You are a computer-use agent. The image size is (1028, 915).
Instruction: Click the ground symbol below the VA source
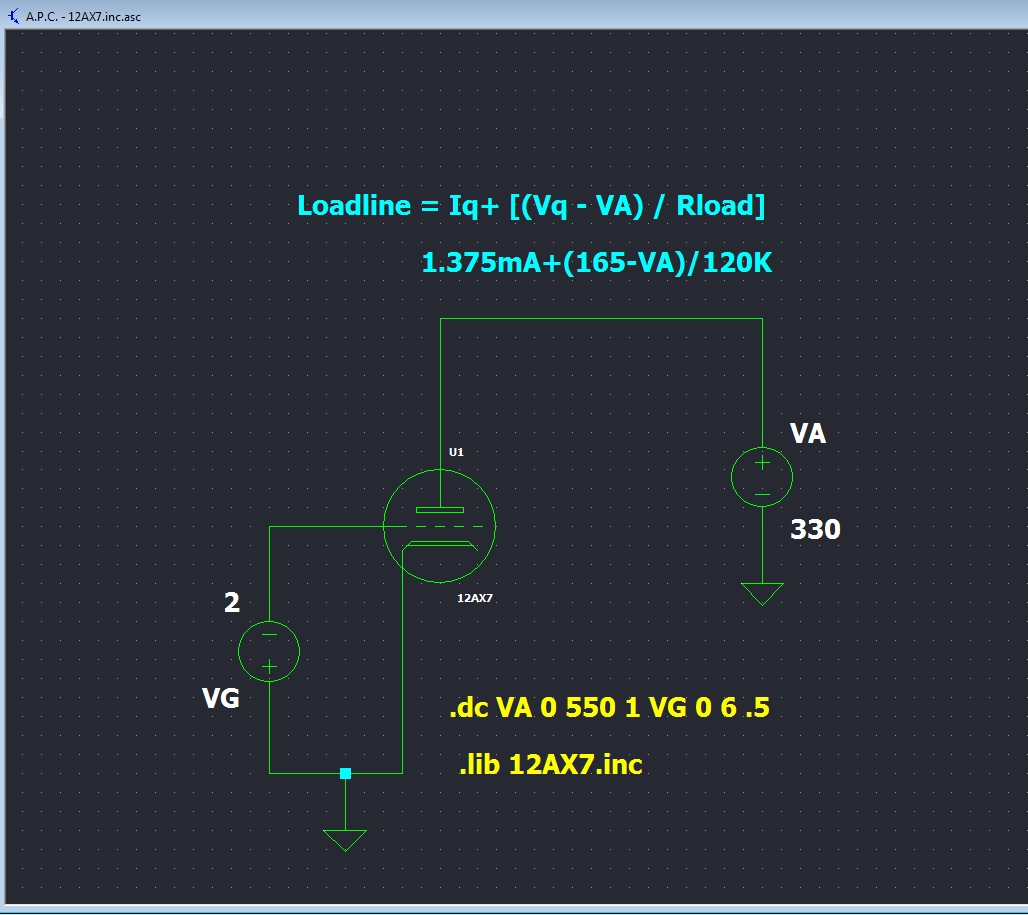tap(762, 594)
